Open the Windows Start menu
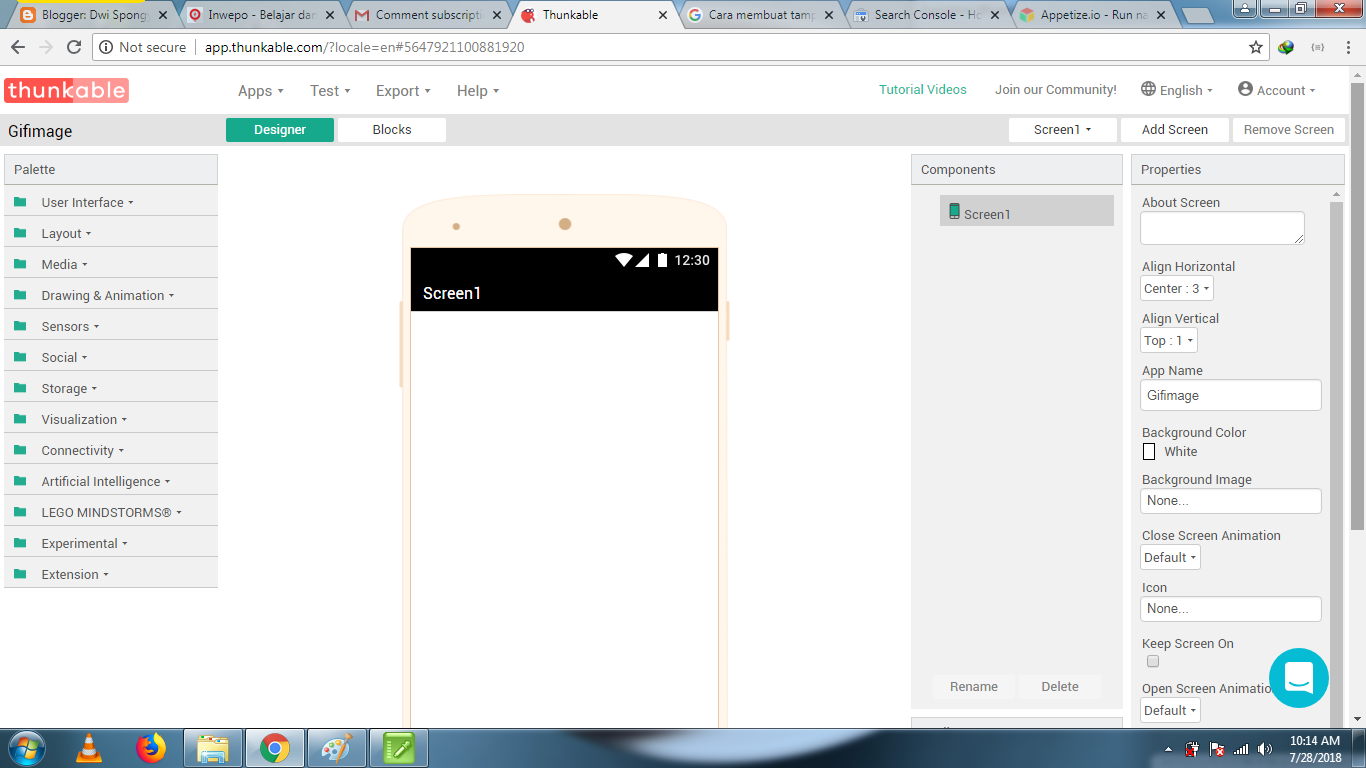Screen dimensions: 1366x768 (x=26, y=748)
